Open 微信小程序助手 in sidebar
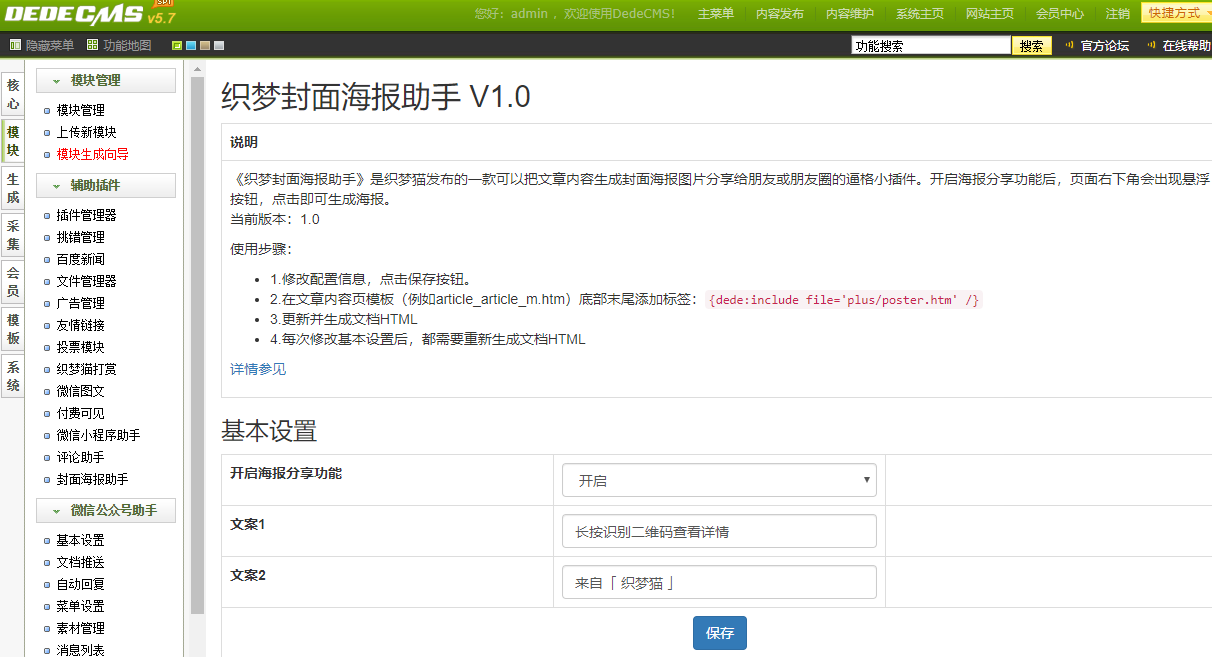1212x657 pixels. (98, 435)
